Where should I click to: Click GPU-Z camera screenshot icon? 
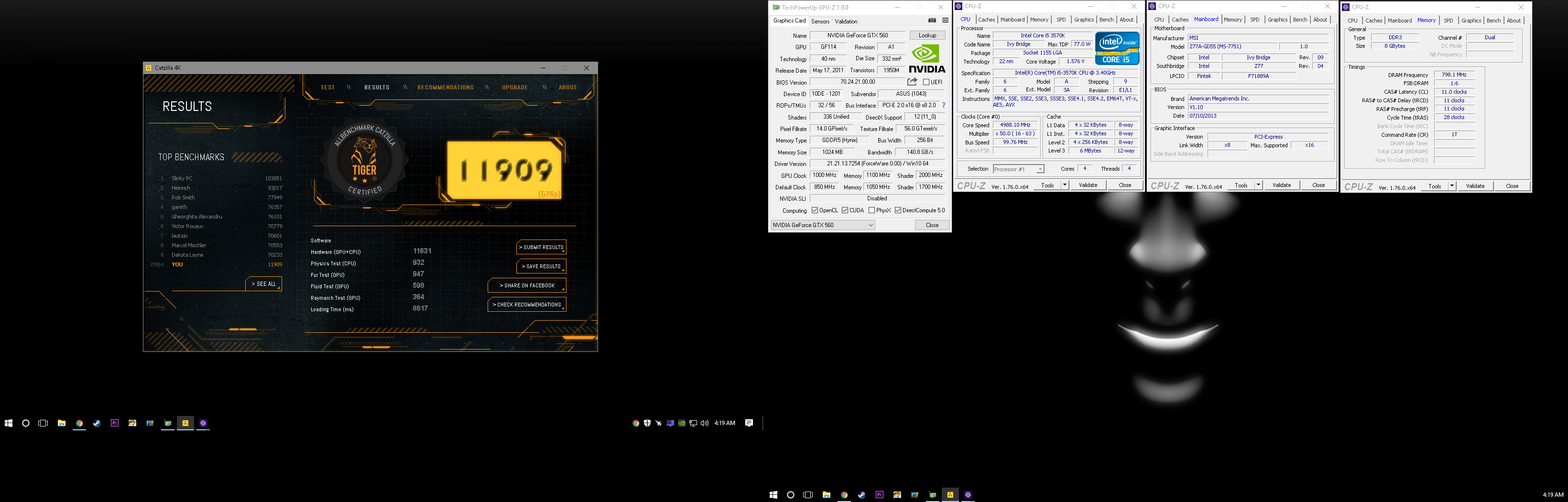tap(932, 20)
